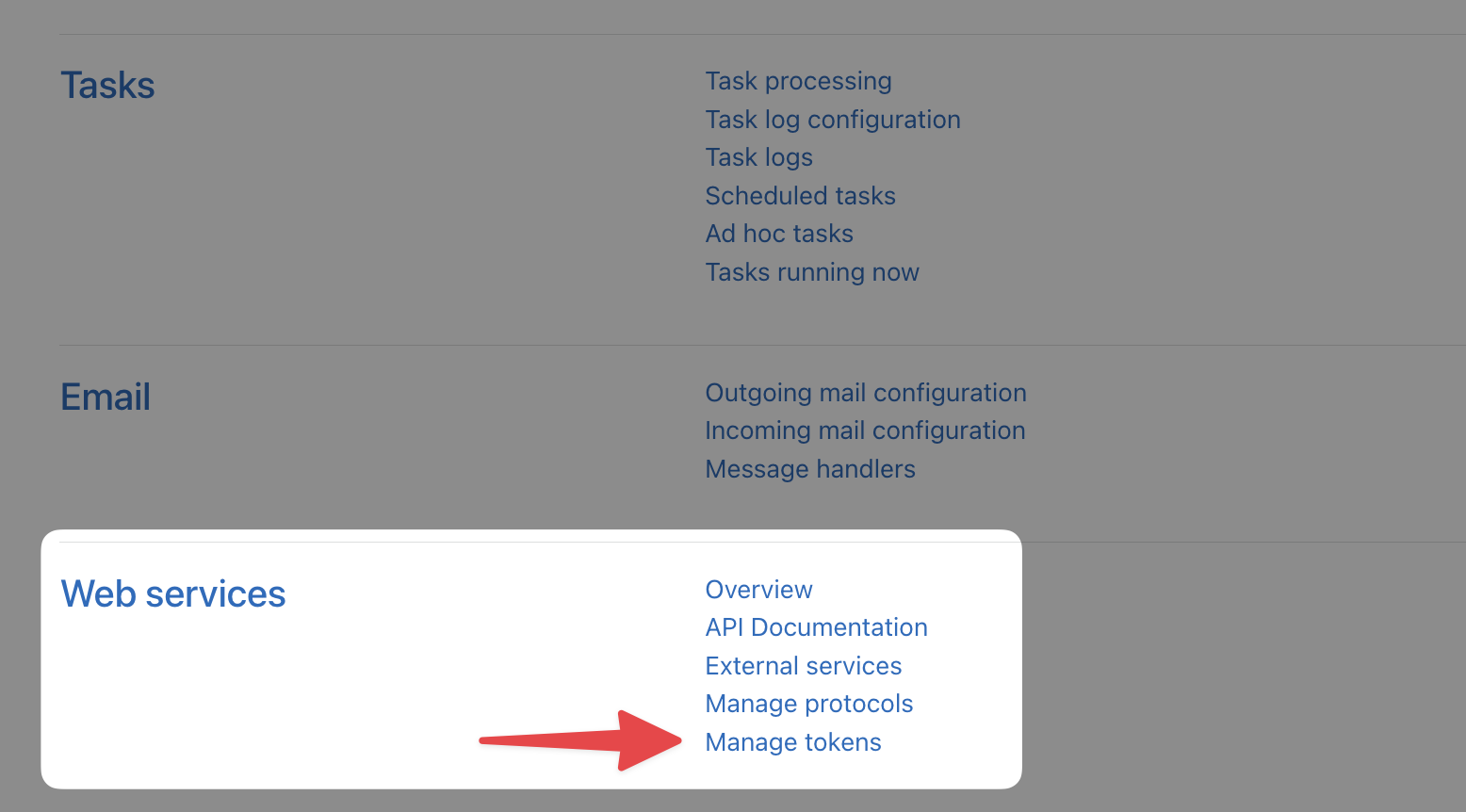Image resolution: width=1466 pixels, height=812 pixels.
Task: Open Outgoing mail configuration
Action: [x=865, y=393]
